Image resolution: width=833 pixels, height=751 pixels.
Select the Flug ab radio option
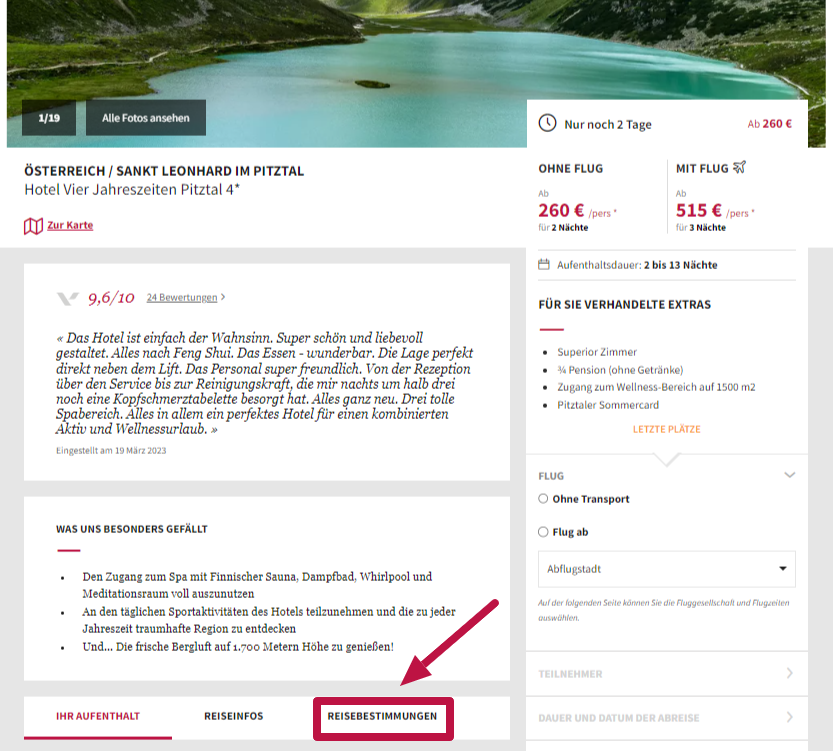(x=543, y=532)
